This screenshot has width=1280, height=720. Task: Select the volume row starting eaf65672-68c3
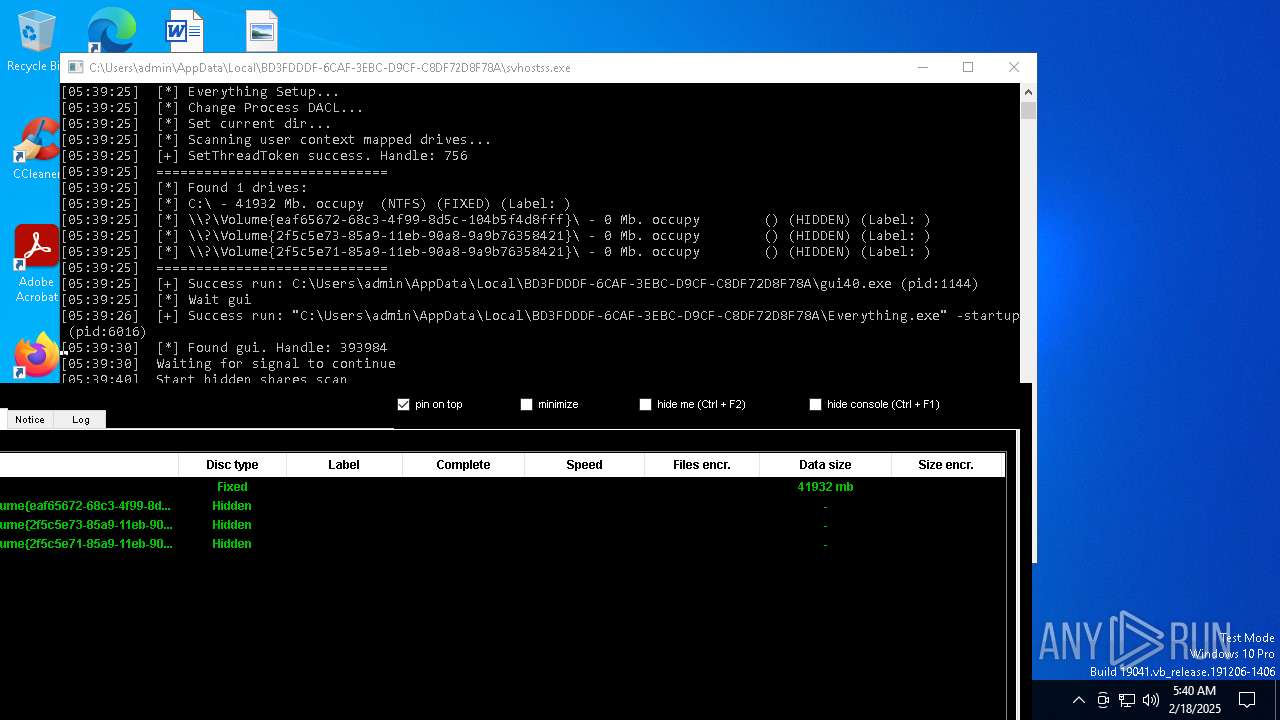502,506
